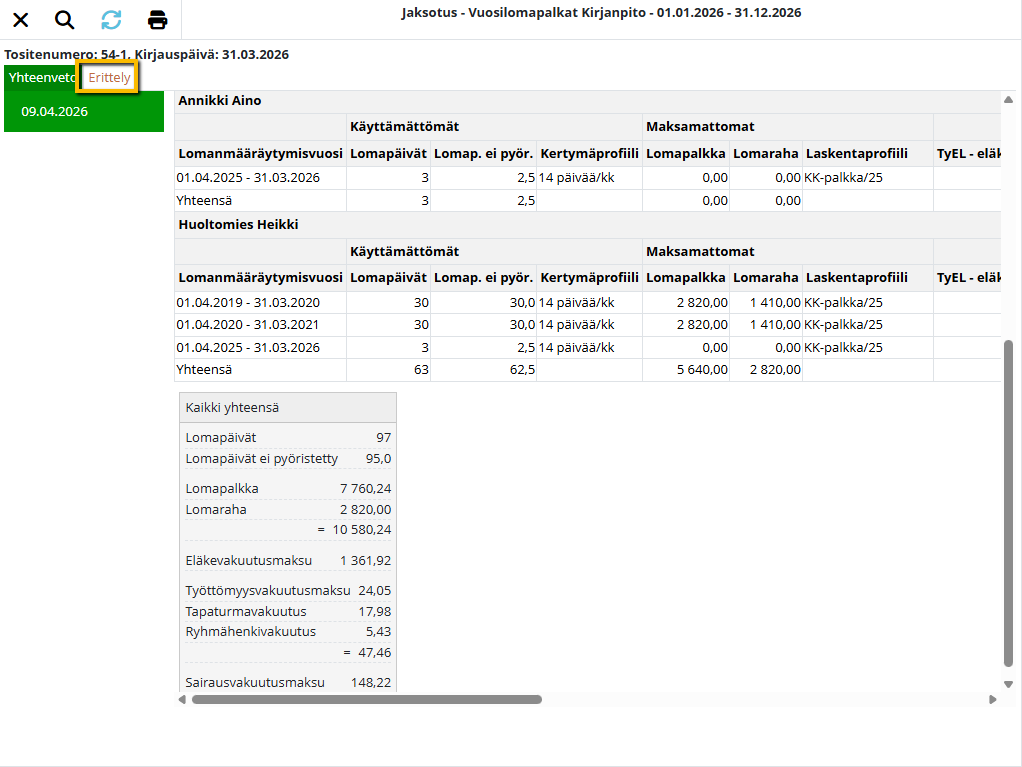The height and width of the screenshot is (767, 1022).
Task: Click Heikki's Yhteensä total of 63 days
Action: click(x=421, y=369)
